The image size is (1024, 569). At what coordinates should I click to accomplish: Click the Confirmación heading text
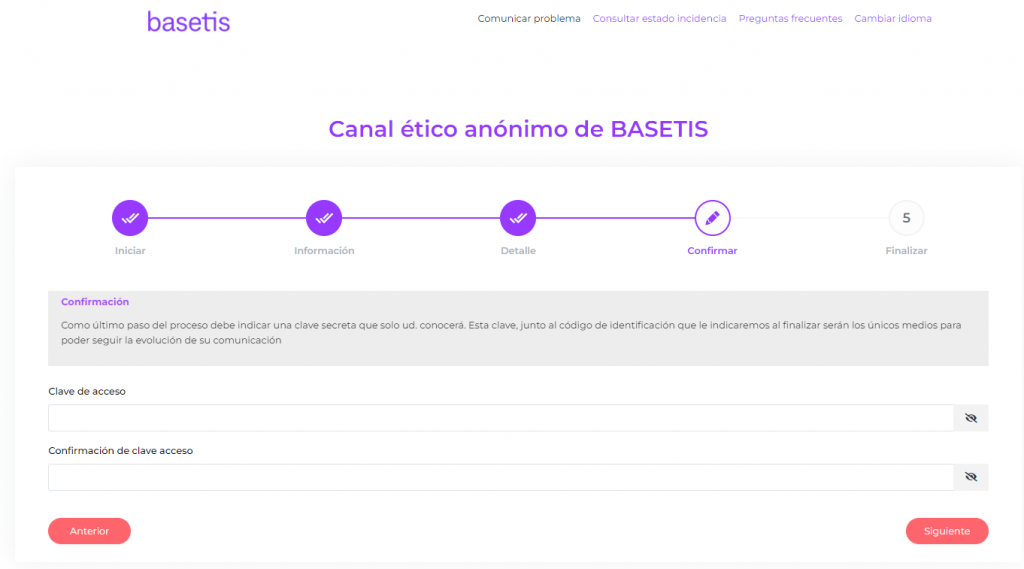coord(95,302)
